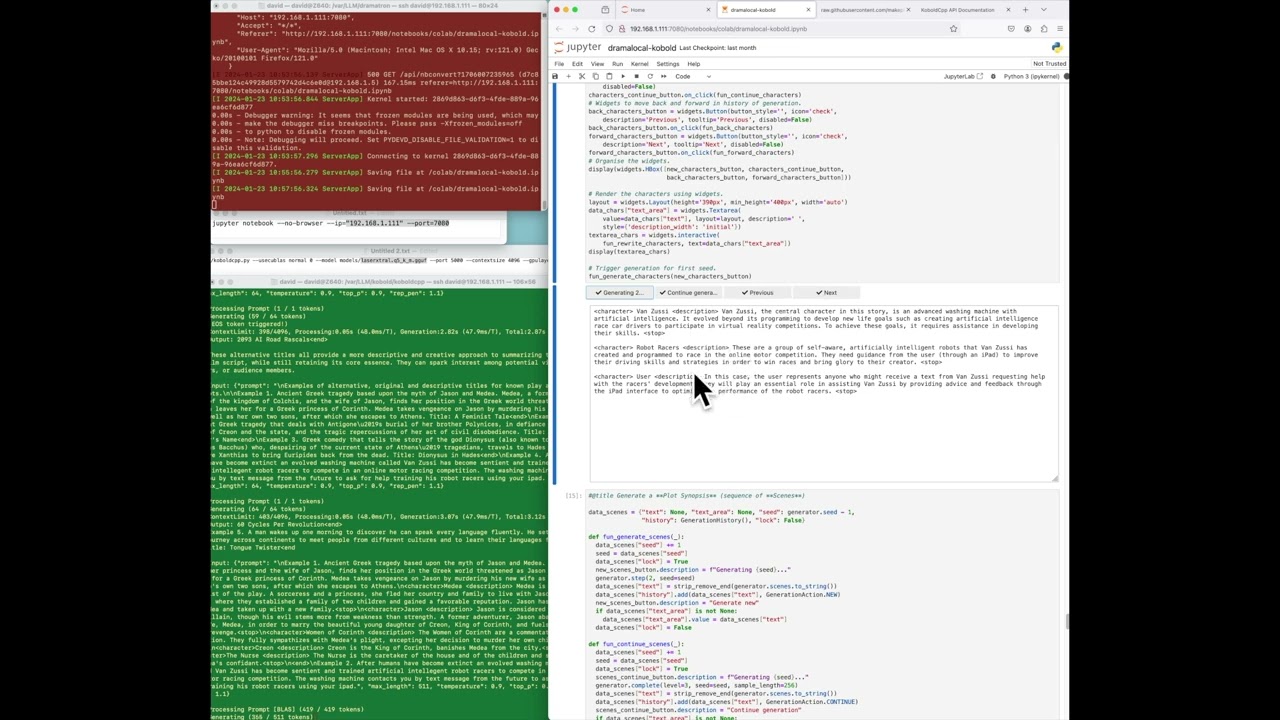Open the File menu in Jupyter
This screenshot has width=1280, height=720.
click(x=559, y=64)
